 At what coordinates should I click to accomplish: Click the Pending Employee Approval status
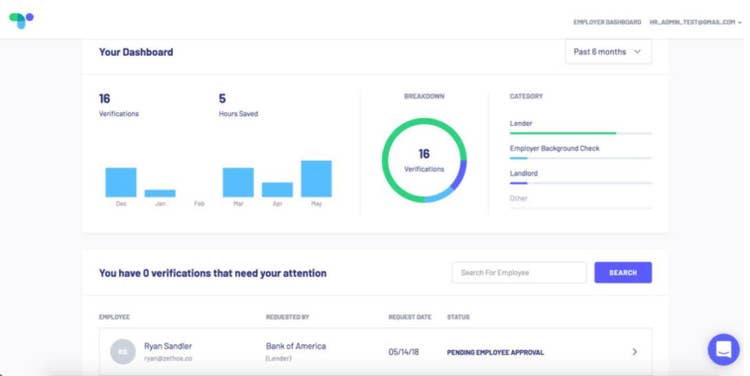(x=495, y=353)
